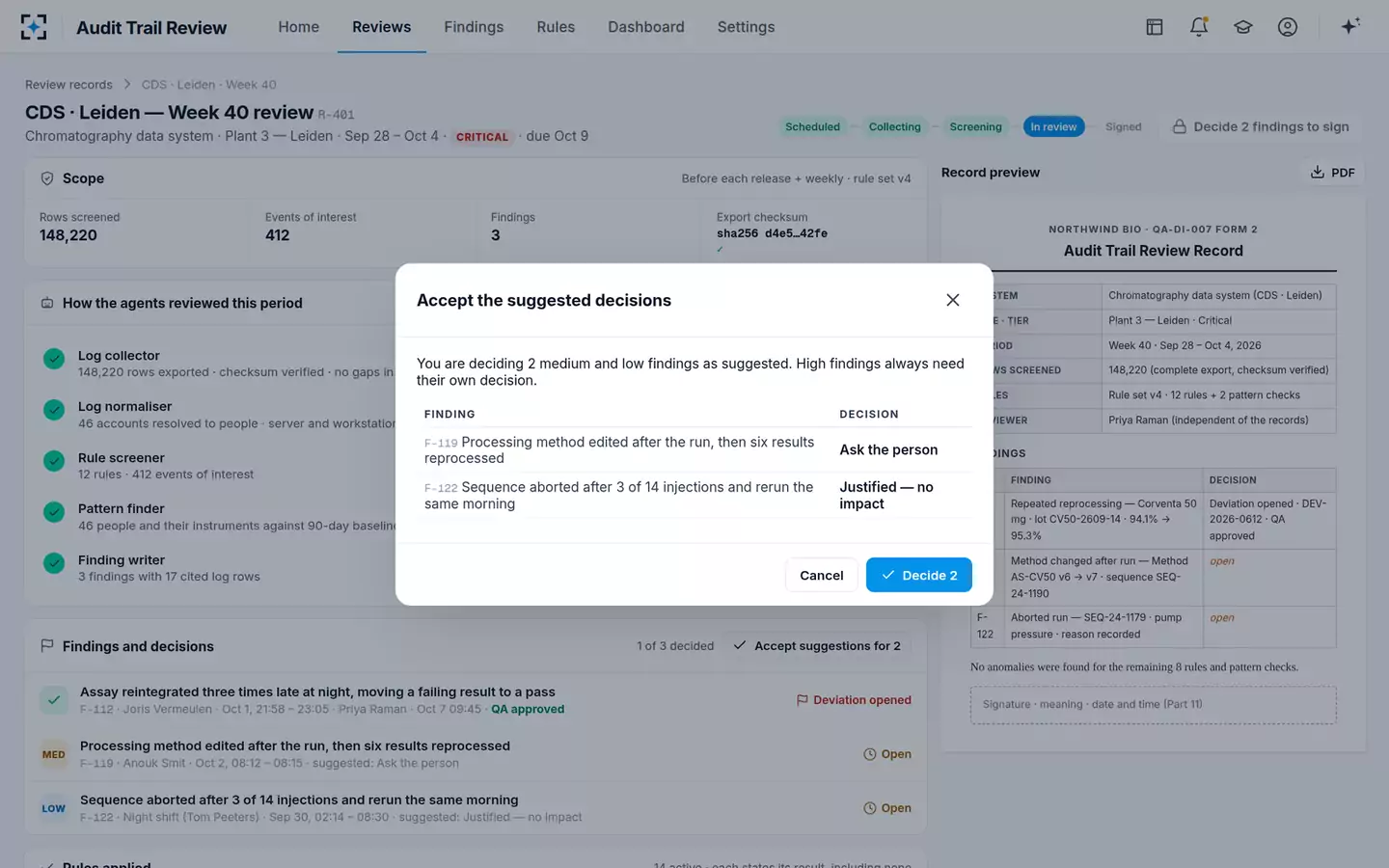Open the Assay reintegrated three times finding row
1389x868 pixels.
click(x=476, y=700)
